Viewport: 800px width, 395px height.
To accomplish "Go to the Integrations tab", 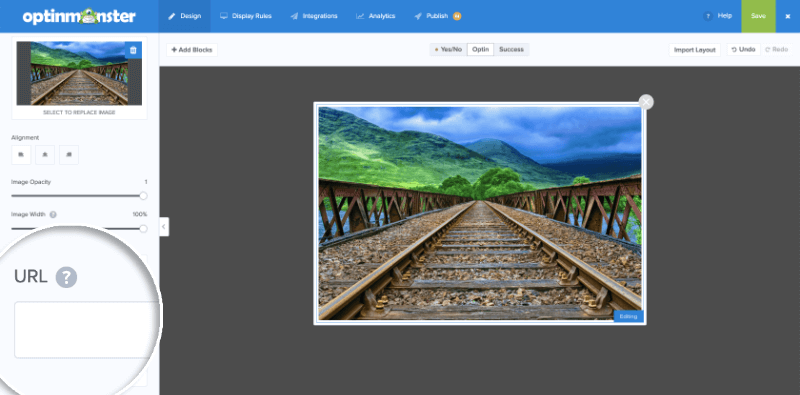I will [x=314, y=16].
